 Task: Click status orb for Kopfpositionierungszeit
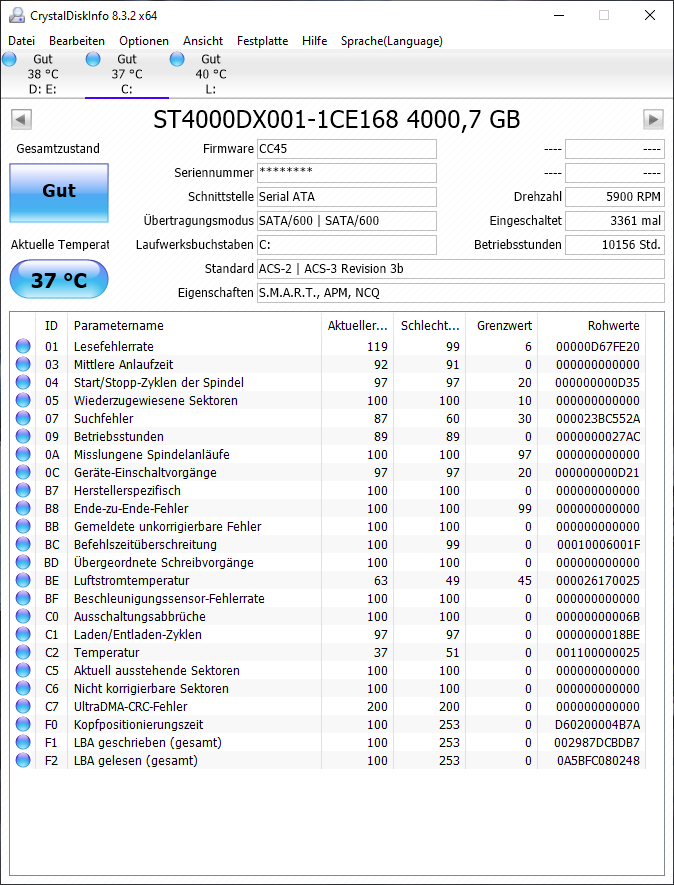pos(23,725)
